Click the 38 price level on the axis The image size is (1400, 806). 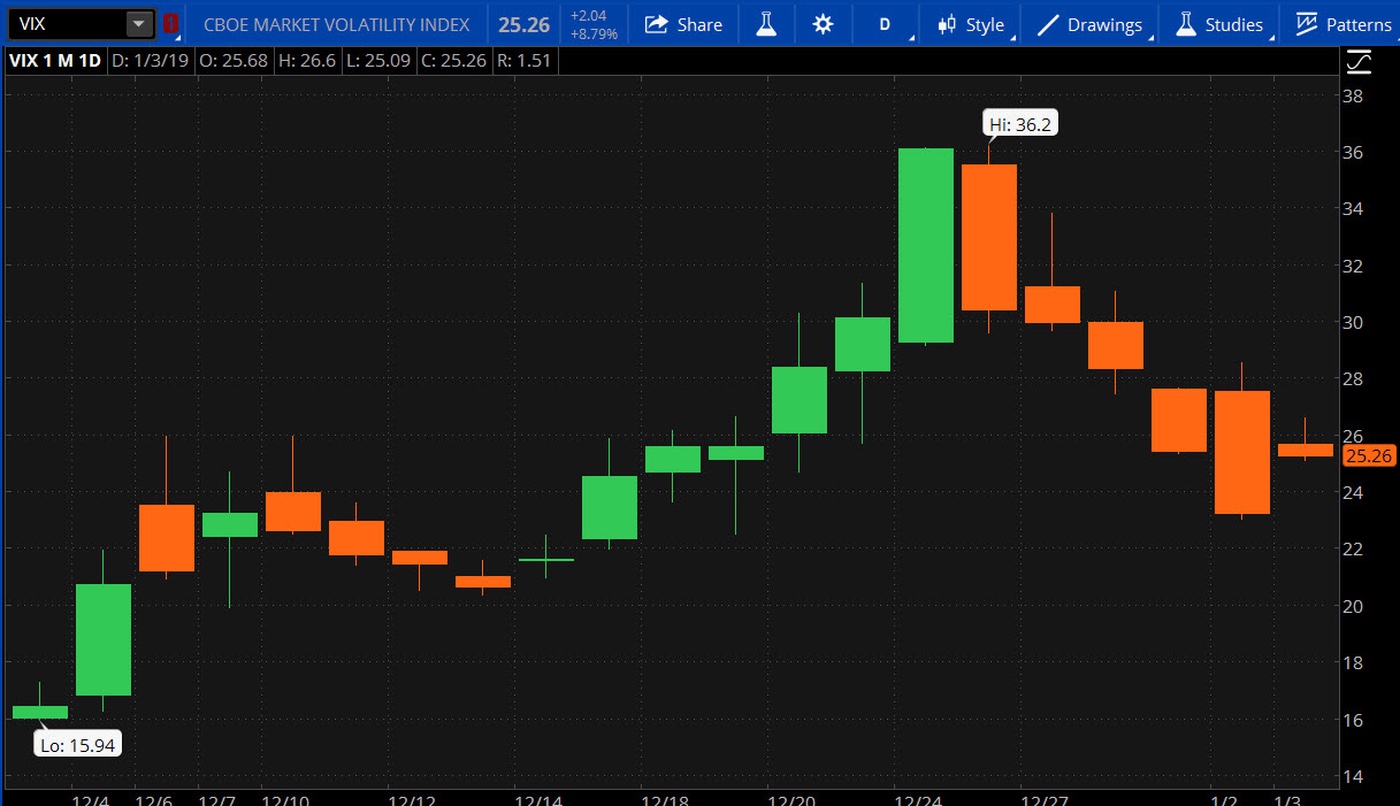click(1354, 96)
